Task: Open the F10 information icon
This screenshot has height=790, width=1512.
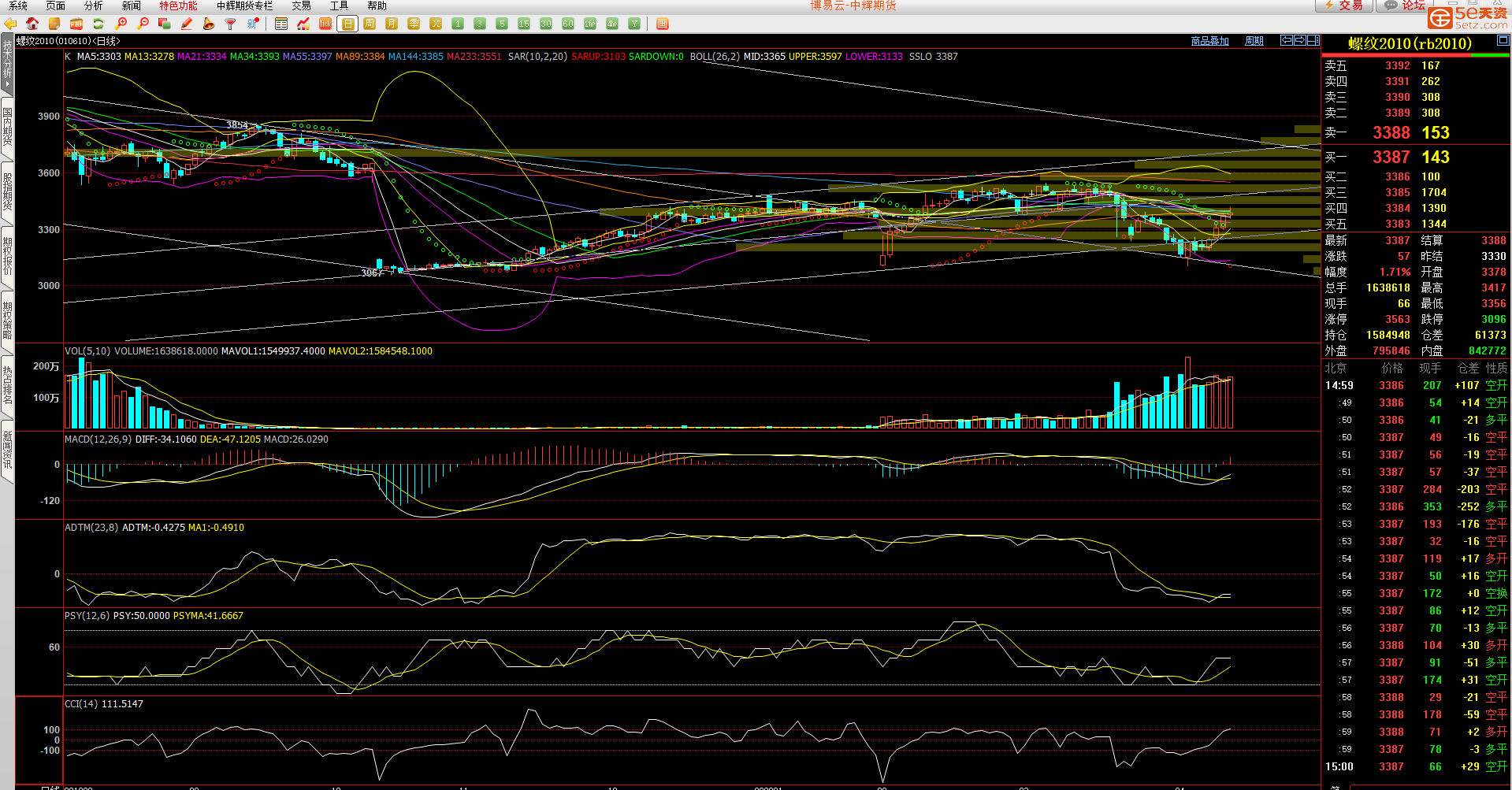Action: point(76,24)
